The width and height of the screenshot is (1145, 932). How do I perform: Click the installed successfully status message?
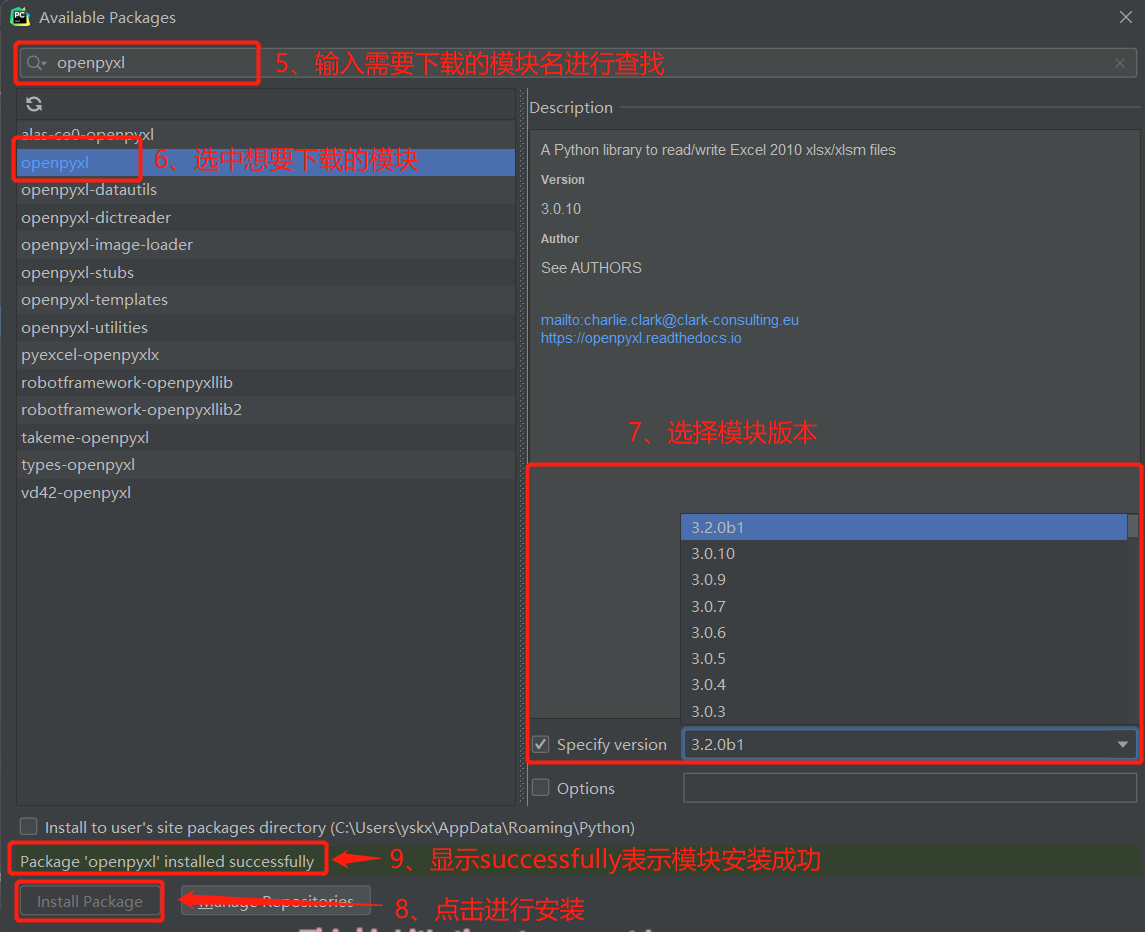(x=167, y=861)
